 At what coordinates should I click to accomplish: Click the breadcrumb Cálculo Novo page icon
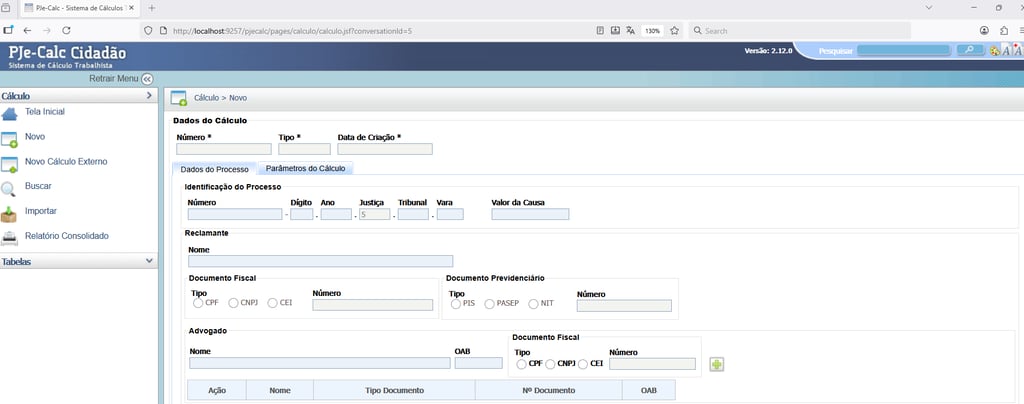tap(178, 98)
